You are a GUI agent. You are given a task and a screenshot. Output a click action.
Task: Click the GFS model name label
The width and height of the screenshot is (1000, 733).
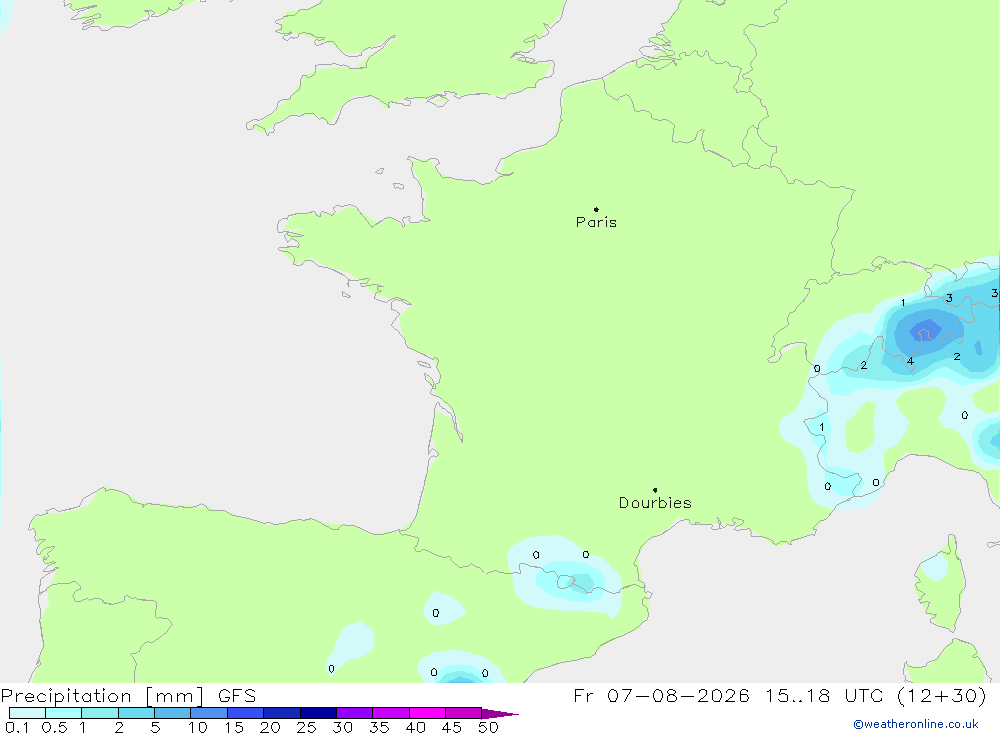(x=237, y=696)
